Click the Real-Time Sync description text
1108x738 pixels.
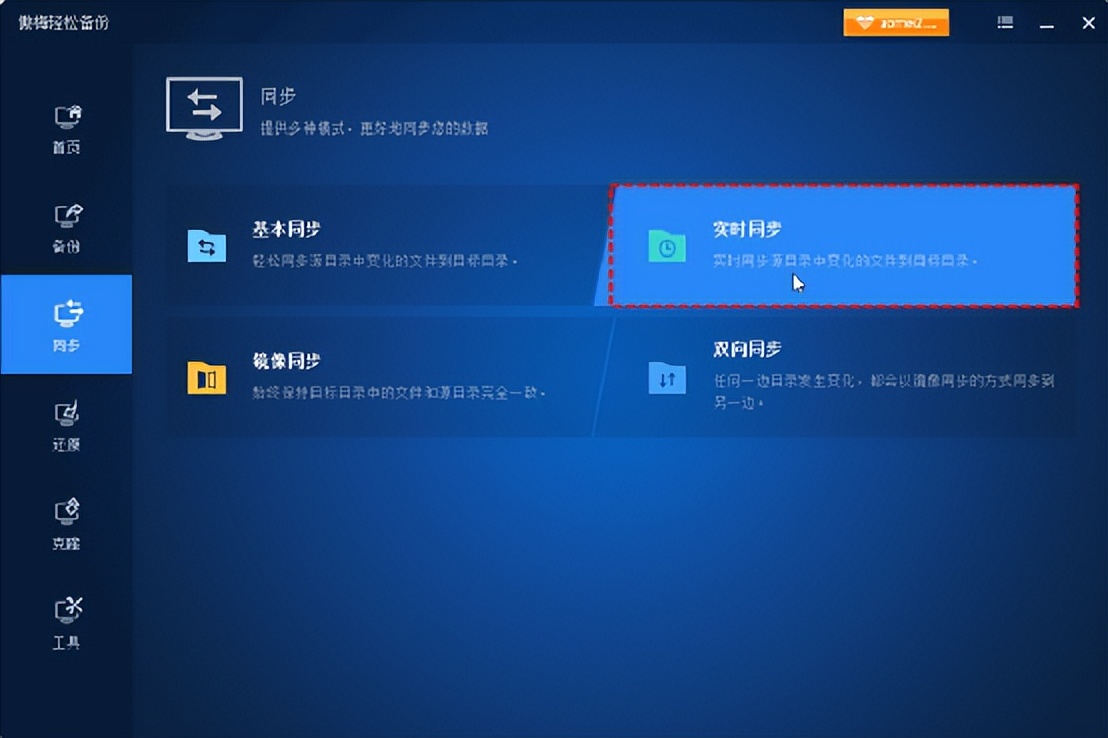845,262
